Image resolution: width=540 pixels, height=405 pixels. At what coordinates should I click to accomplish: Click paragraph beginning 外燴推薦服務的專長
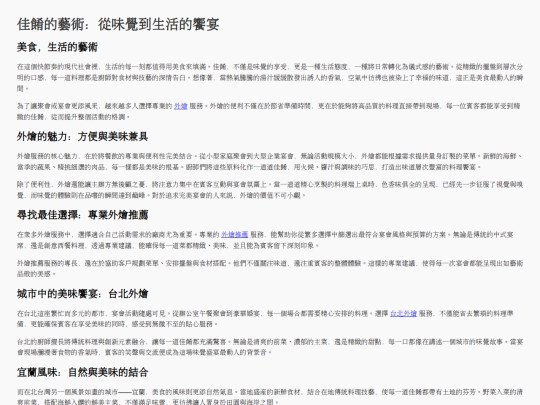(x=270, y=268)
